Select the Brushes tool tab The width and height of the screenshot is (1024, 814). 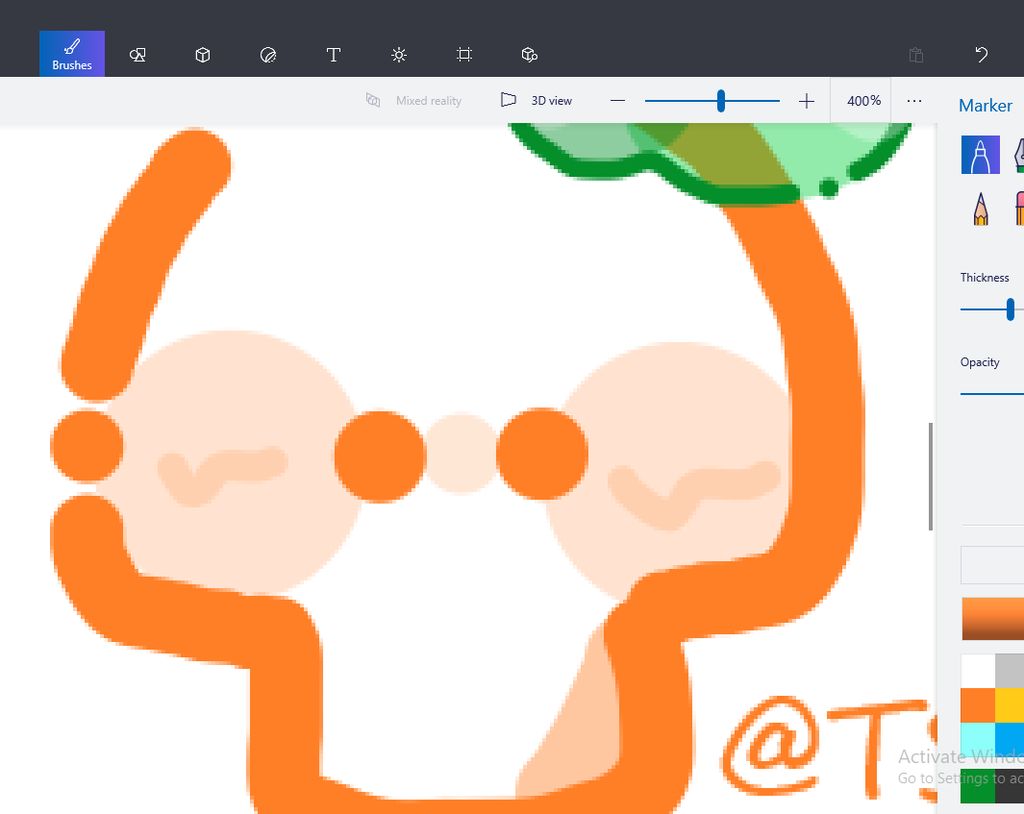point(72,54)
